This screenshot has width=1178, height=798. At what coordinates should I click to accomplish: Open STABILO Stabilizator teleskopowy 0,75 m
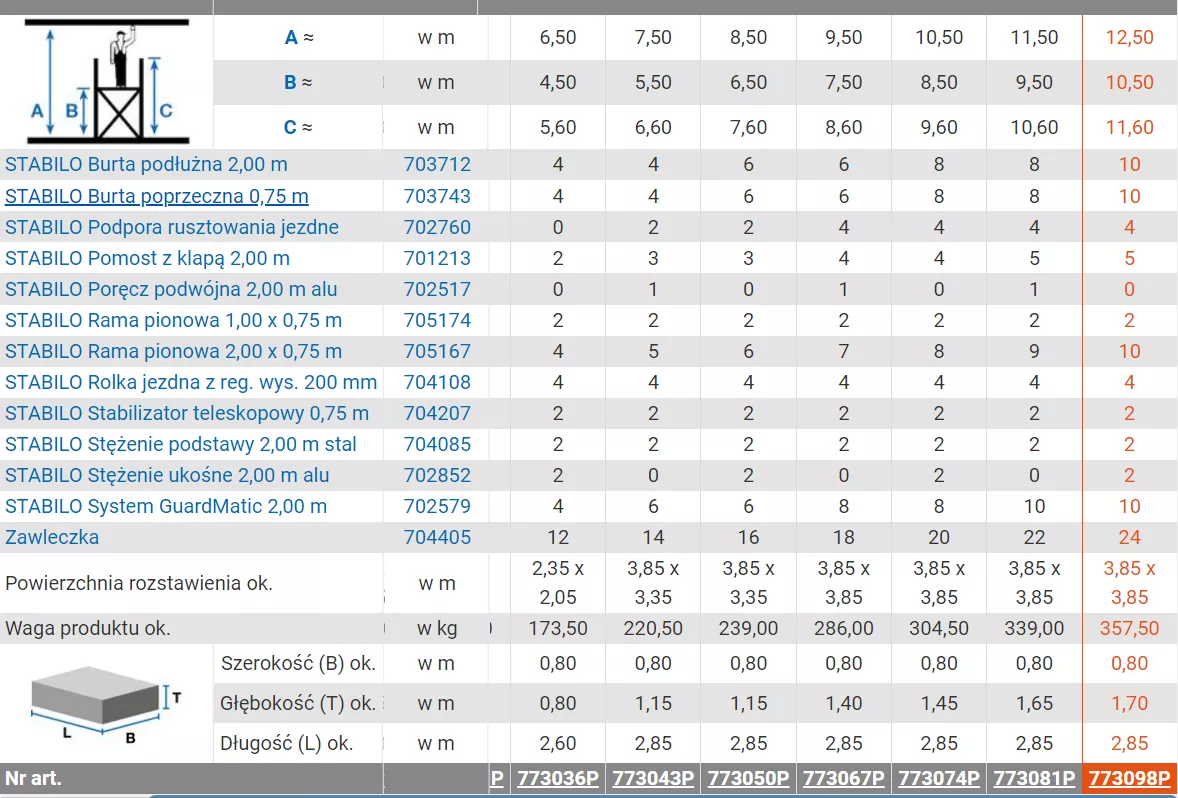point(187,413)
